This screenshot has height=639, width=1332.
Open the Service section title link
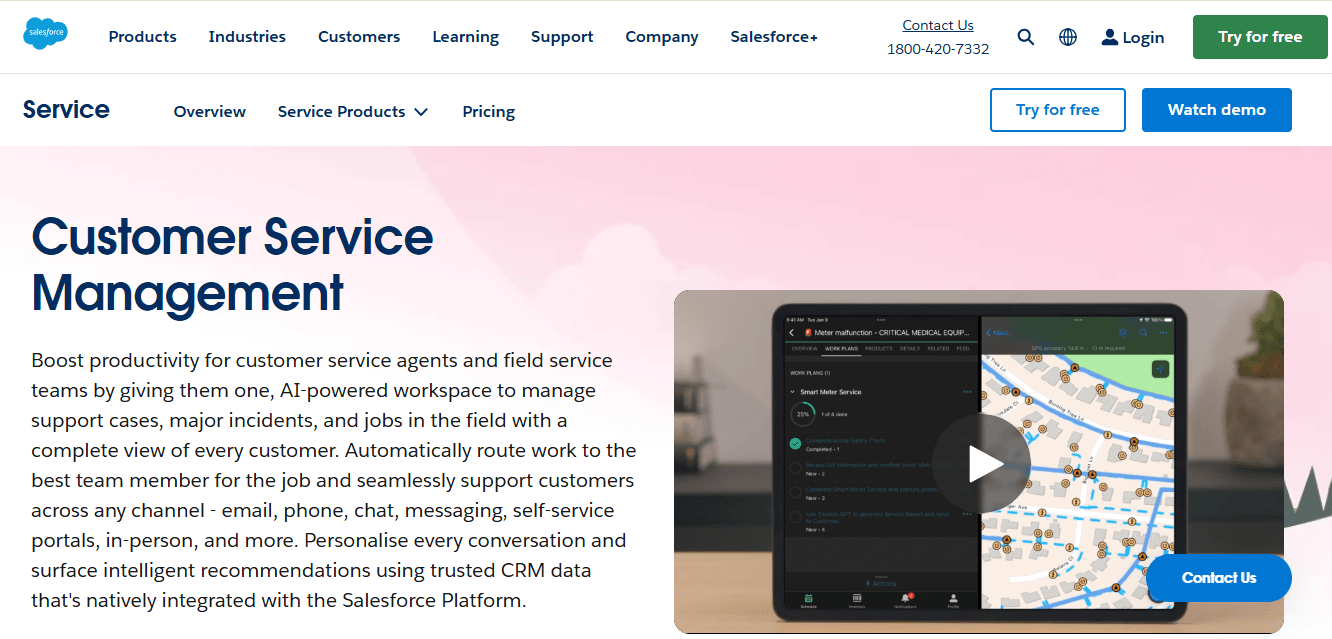(x=66, y=110)
